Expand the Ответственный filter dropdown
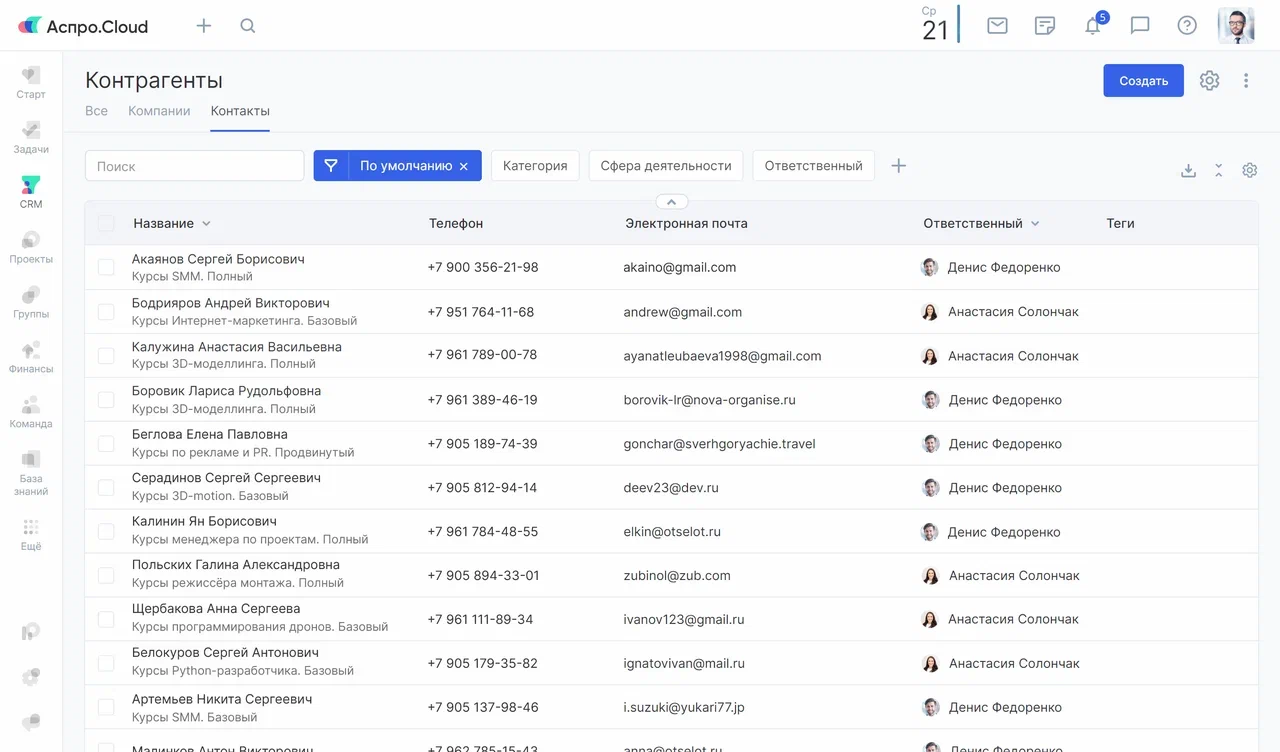Viewport: 1280px width, 752px height. tap(813, 166)
